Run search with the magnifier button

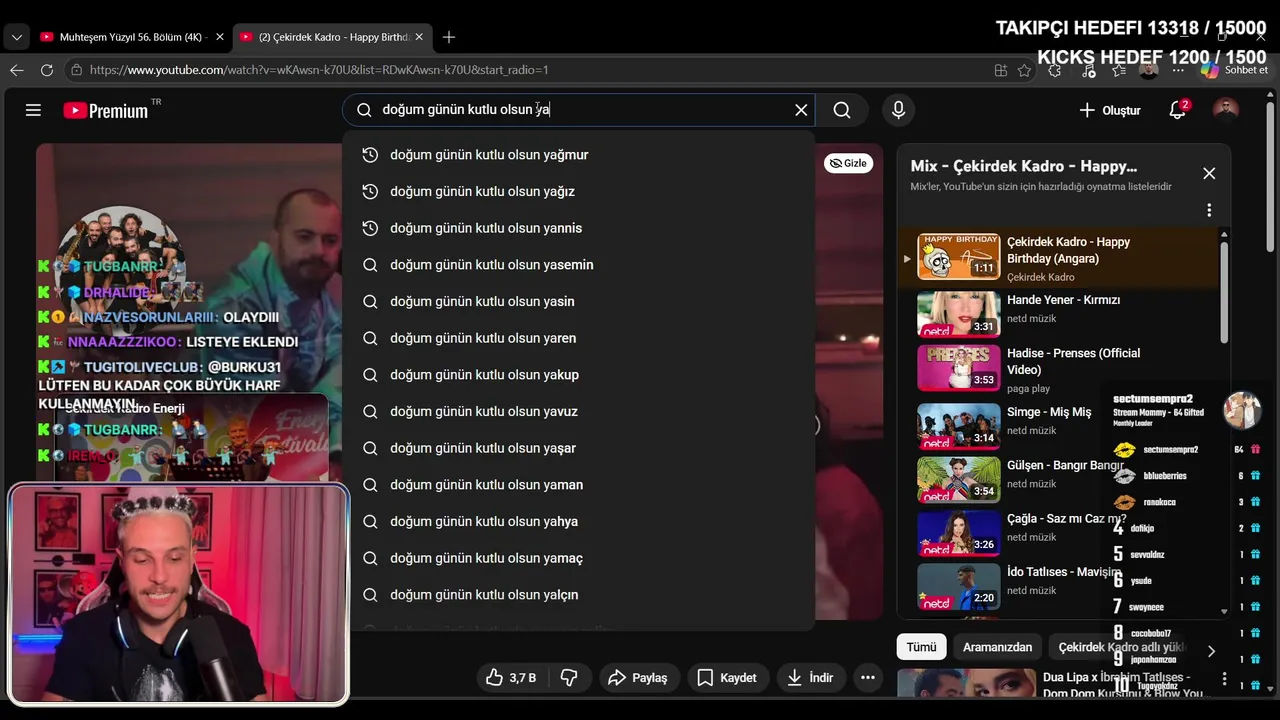click(x=842, y=110)
